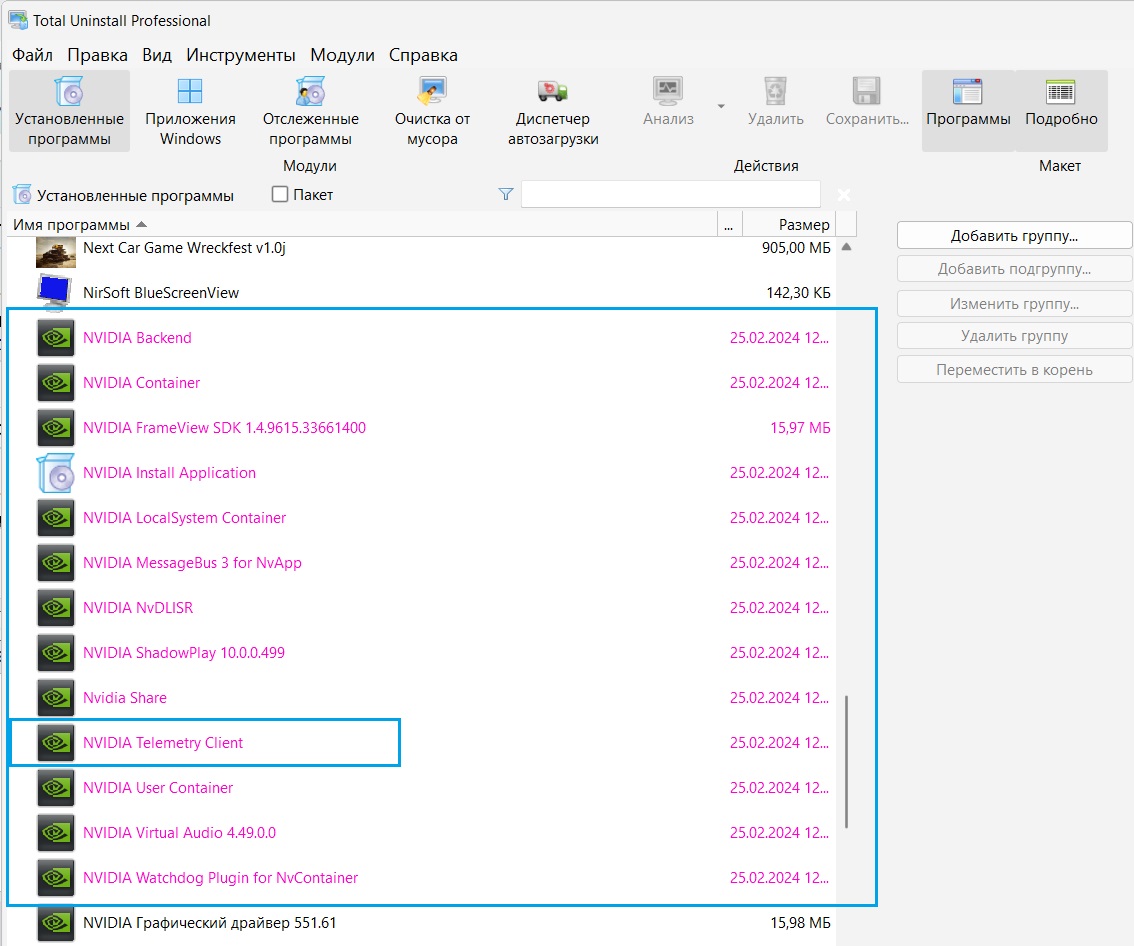Open the Junk Cleaner (Очистка от мусора)

pyautogui.click(x=432, y=111)
